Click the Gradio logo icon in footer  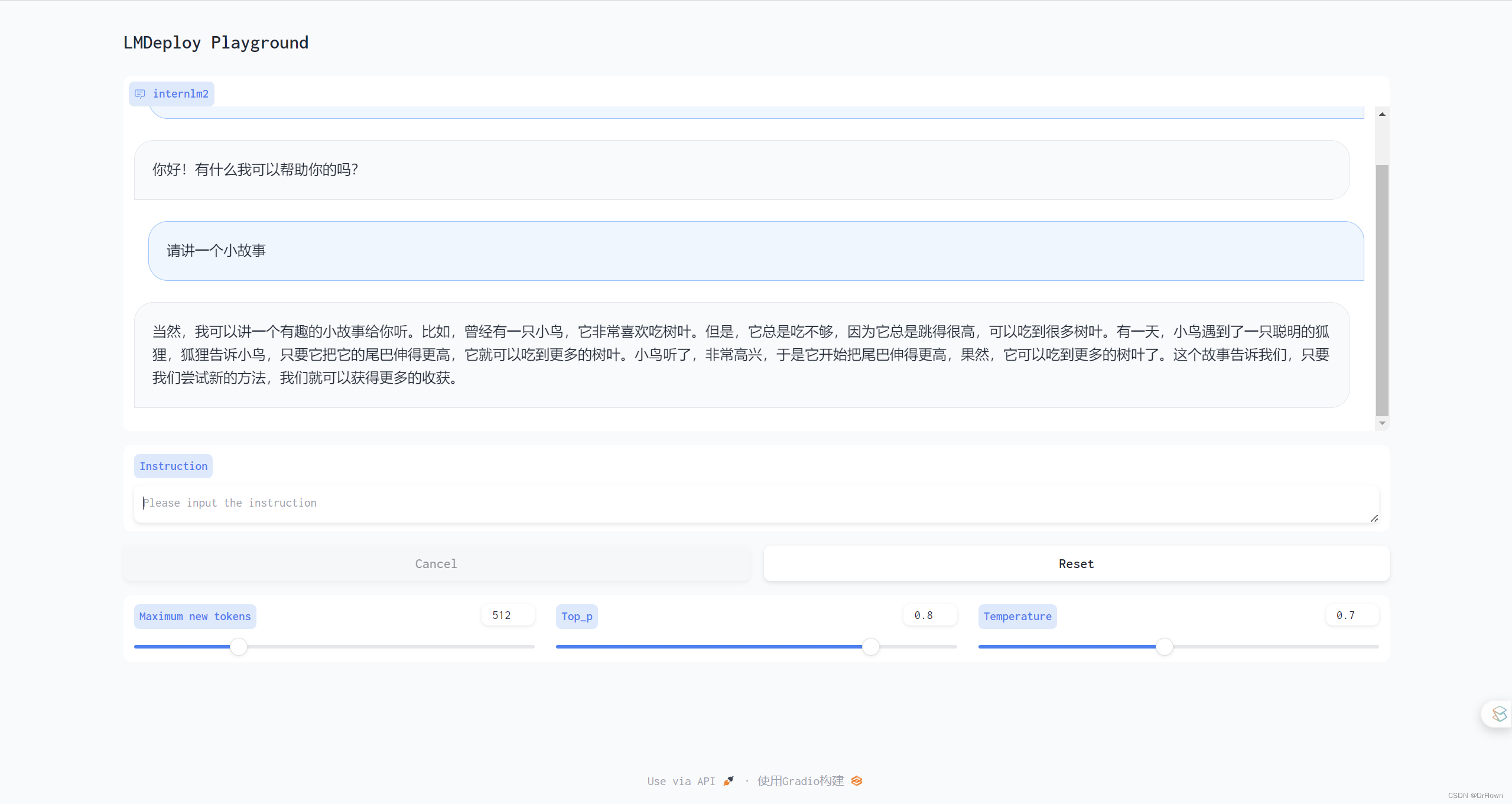coord(857,781)
